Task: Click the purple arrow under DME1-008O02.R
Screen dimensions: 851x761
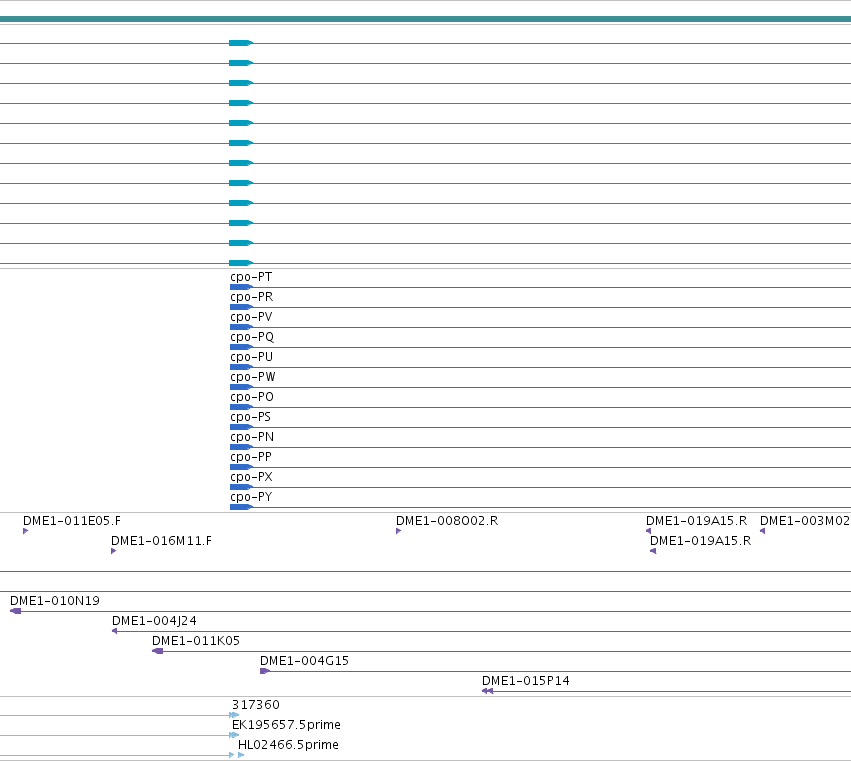Action: (398, 531)
